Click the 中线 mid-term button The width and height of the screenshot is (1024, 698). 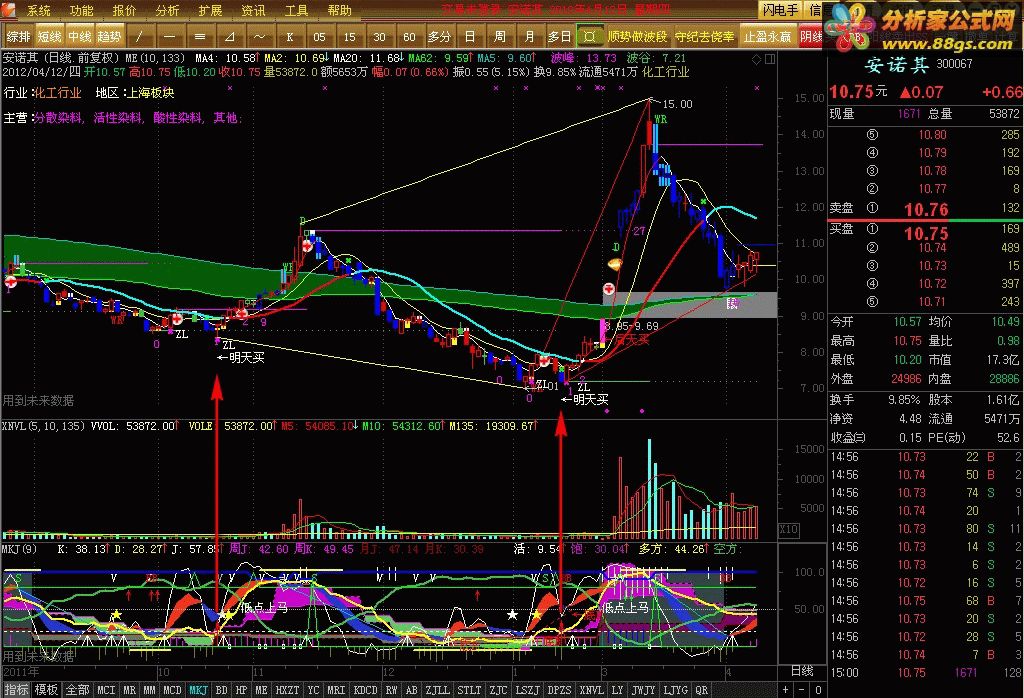80,37
